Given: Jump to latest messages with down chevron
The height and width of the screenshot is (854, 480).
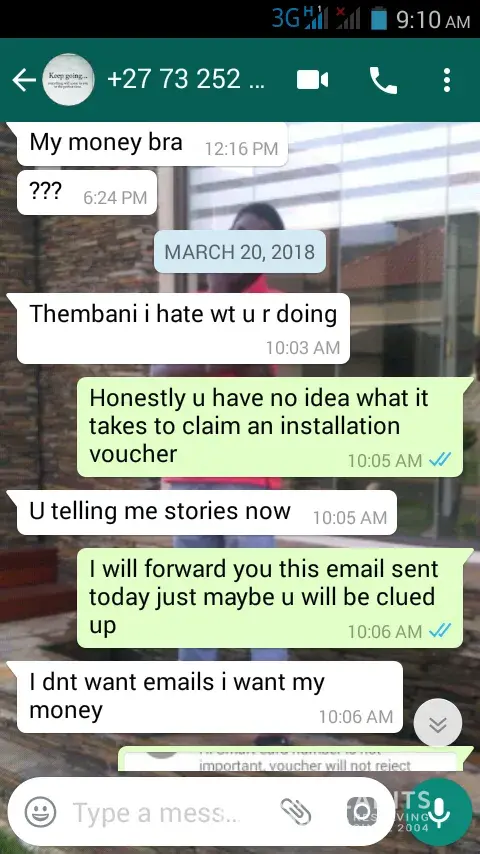Looking at the screenshot, I should [438, 724].
